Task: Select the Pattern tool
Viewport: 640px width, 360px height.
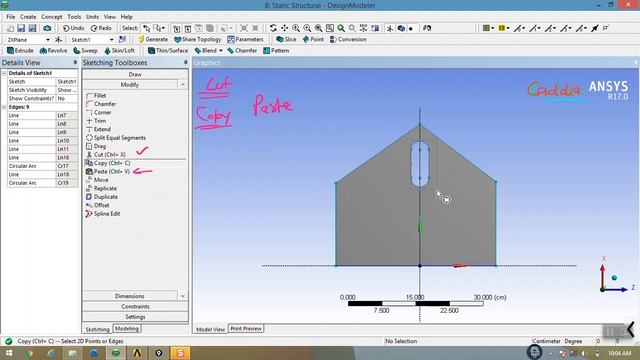Action: click(x=276, y=51)
